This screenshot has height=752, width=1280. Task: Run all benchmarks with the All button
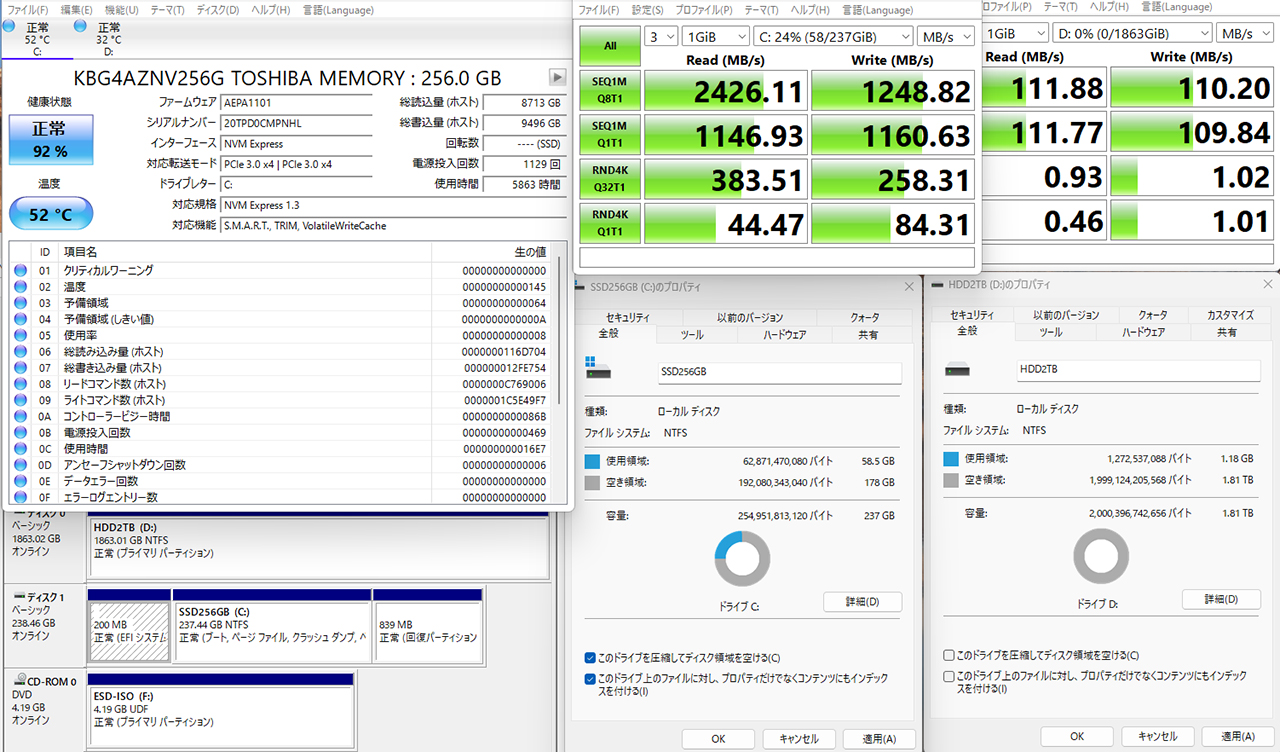tap(609, 45)
